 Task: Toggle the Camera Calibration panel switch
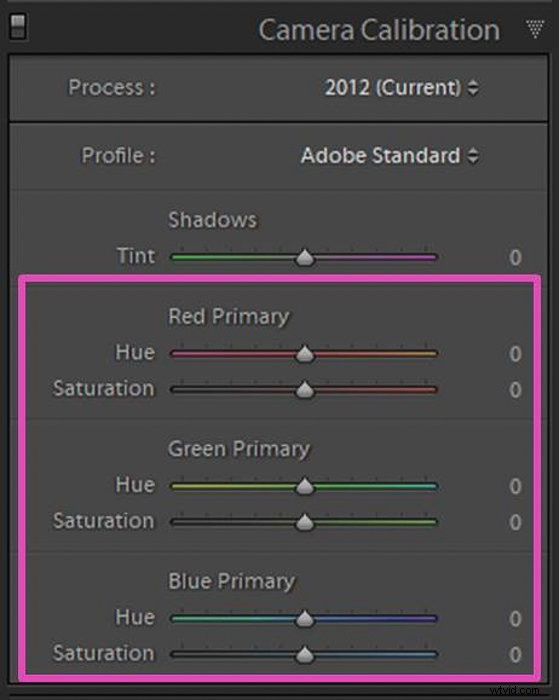click(18, 26)
